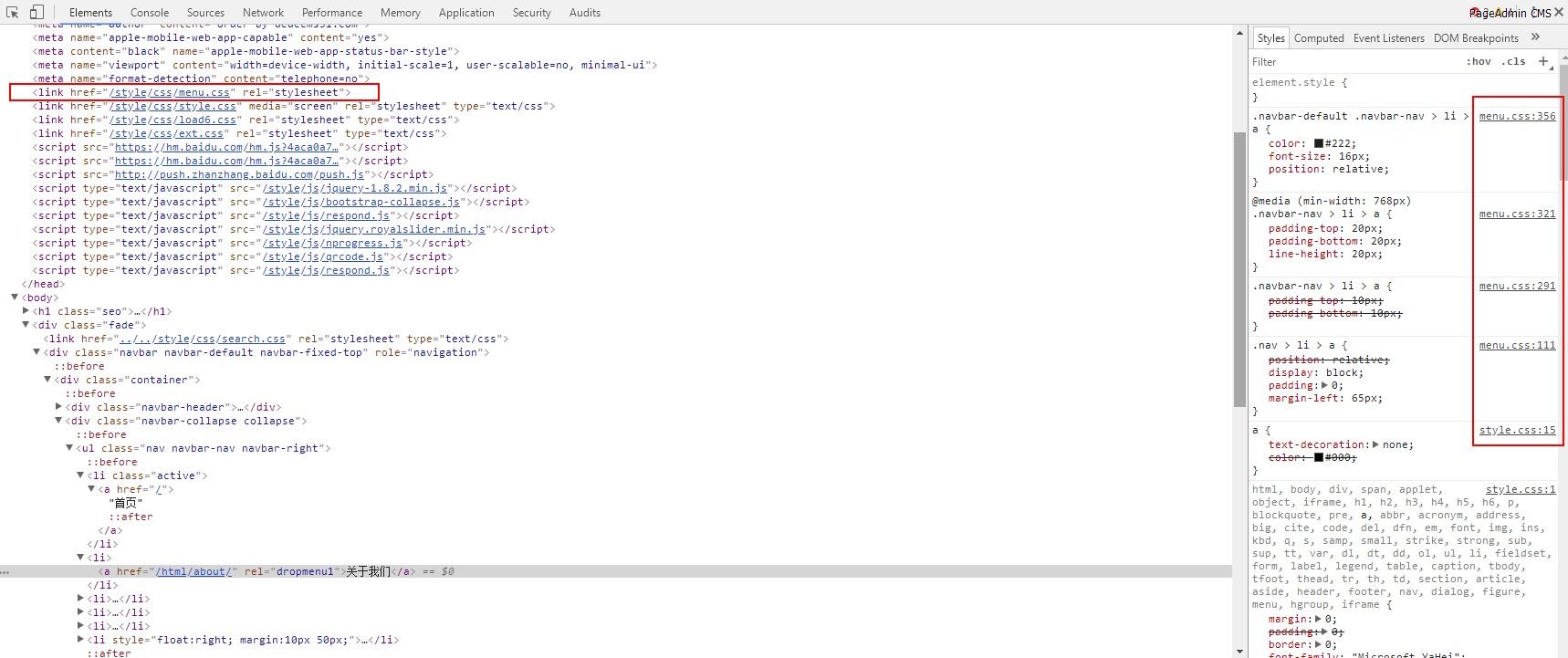
Task: Switch to the Computed styles tab
Action: [x=1319, y=37]
